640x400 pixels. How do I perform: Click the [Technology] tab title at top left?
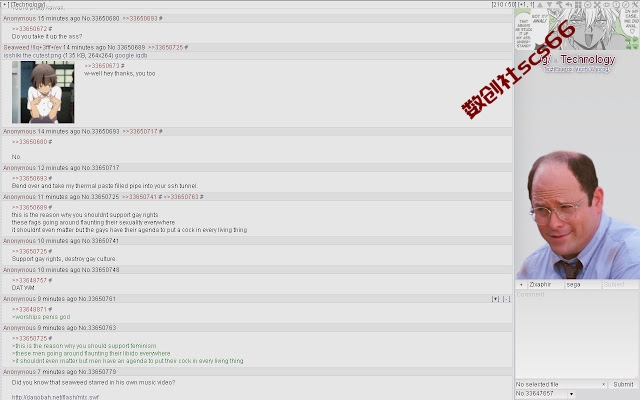[27, 4]
